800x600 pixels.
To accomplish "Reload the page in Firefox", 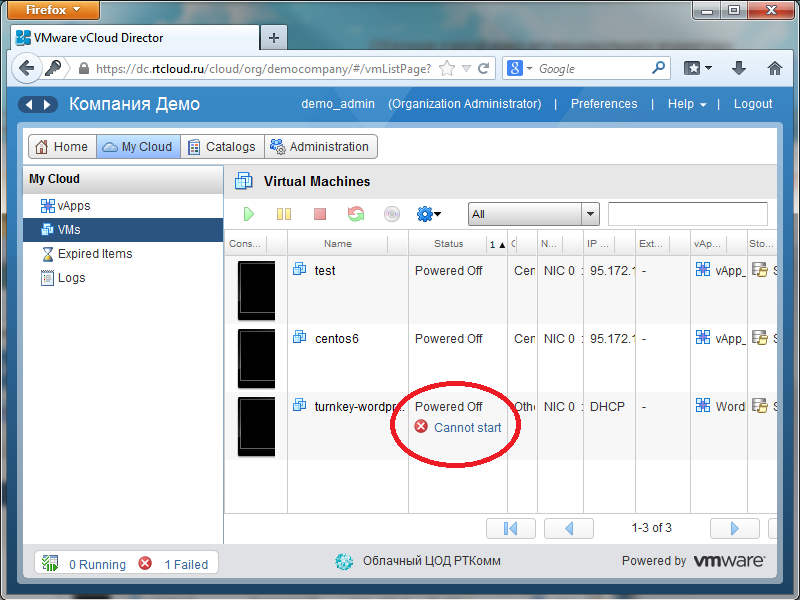I will [484, 68].
